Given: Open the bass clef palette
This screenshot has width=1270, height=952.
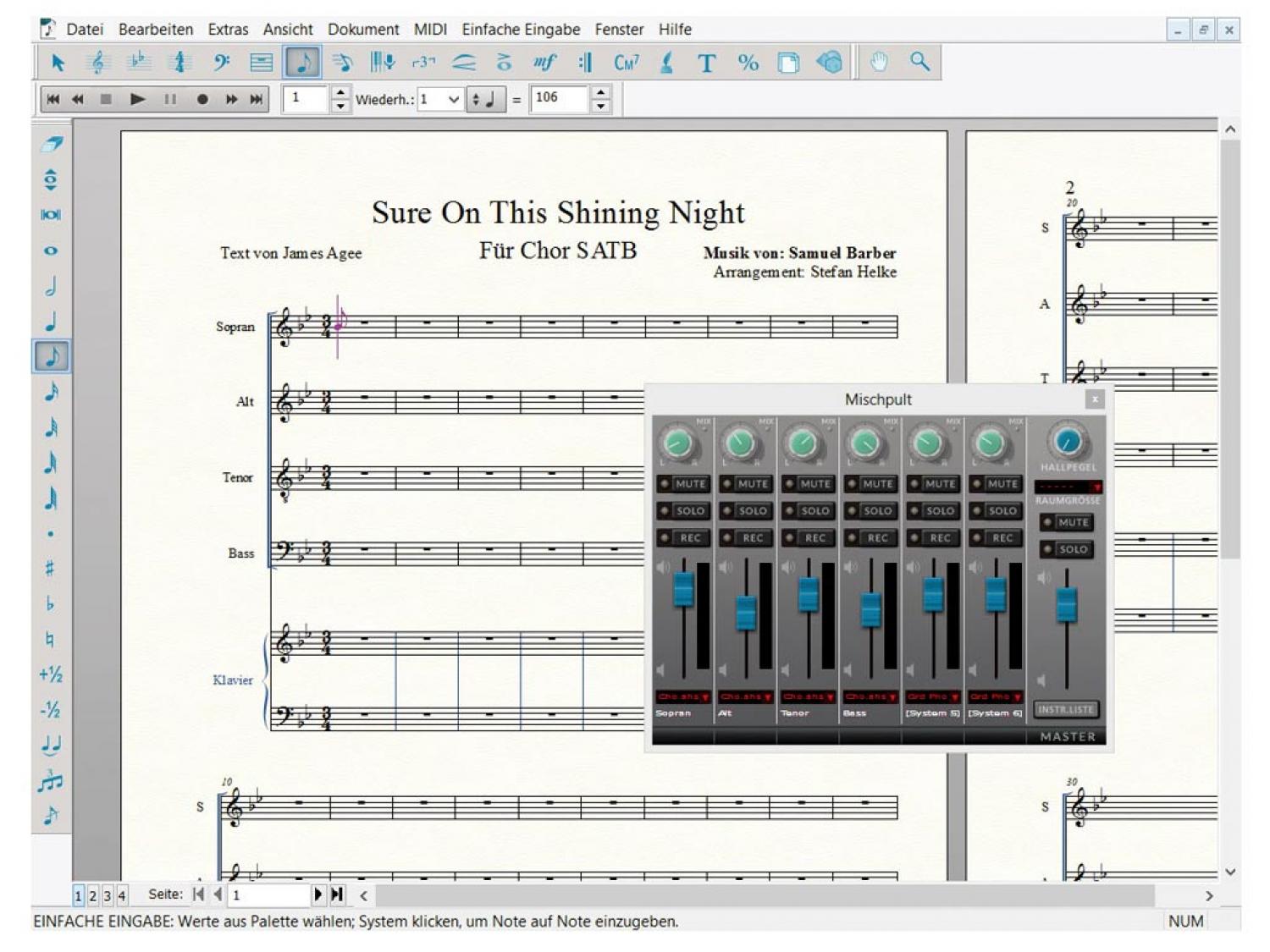Looking at the screenshot, I should tap(221, 63).
